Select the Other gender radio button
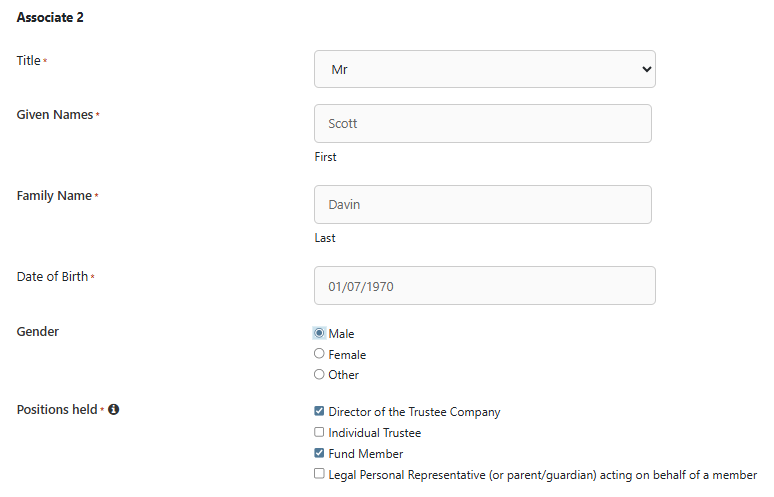Viewport: 774px width, 497px height. (x=319, y=375)
